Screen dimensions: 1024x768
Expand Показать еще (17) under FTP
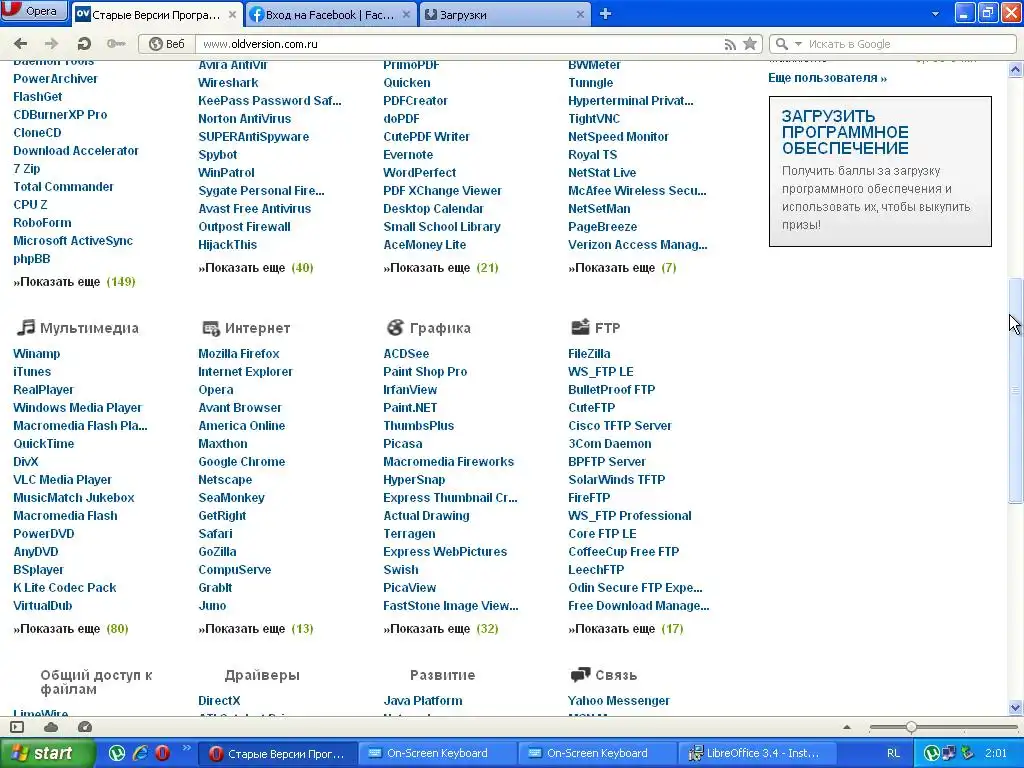click(626, 628)
